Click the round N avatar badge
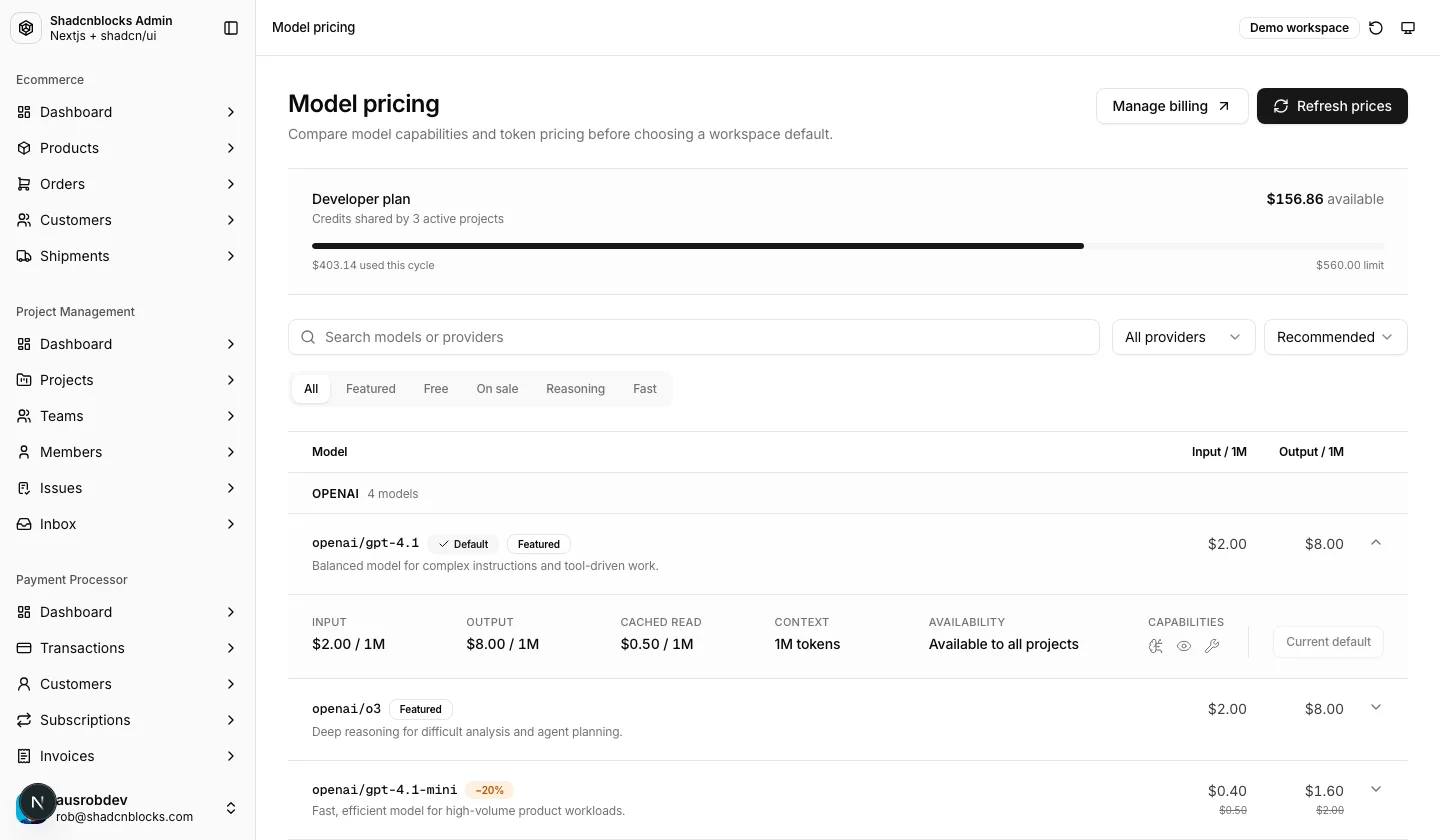1440x840 pixels. [38, 802]
